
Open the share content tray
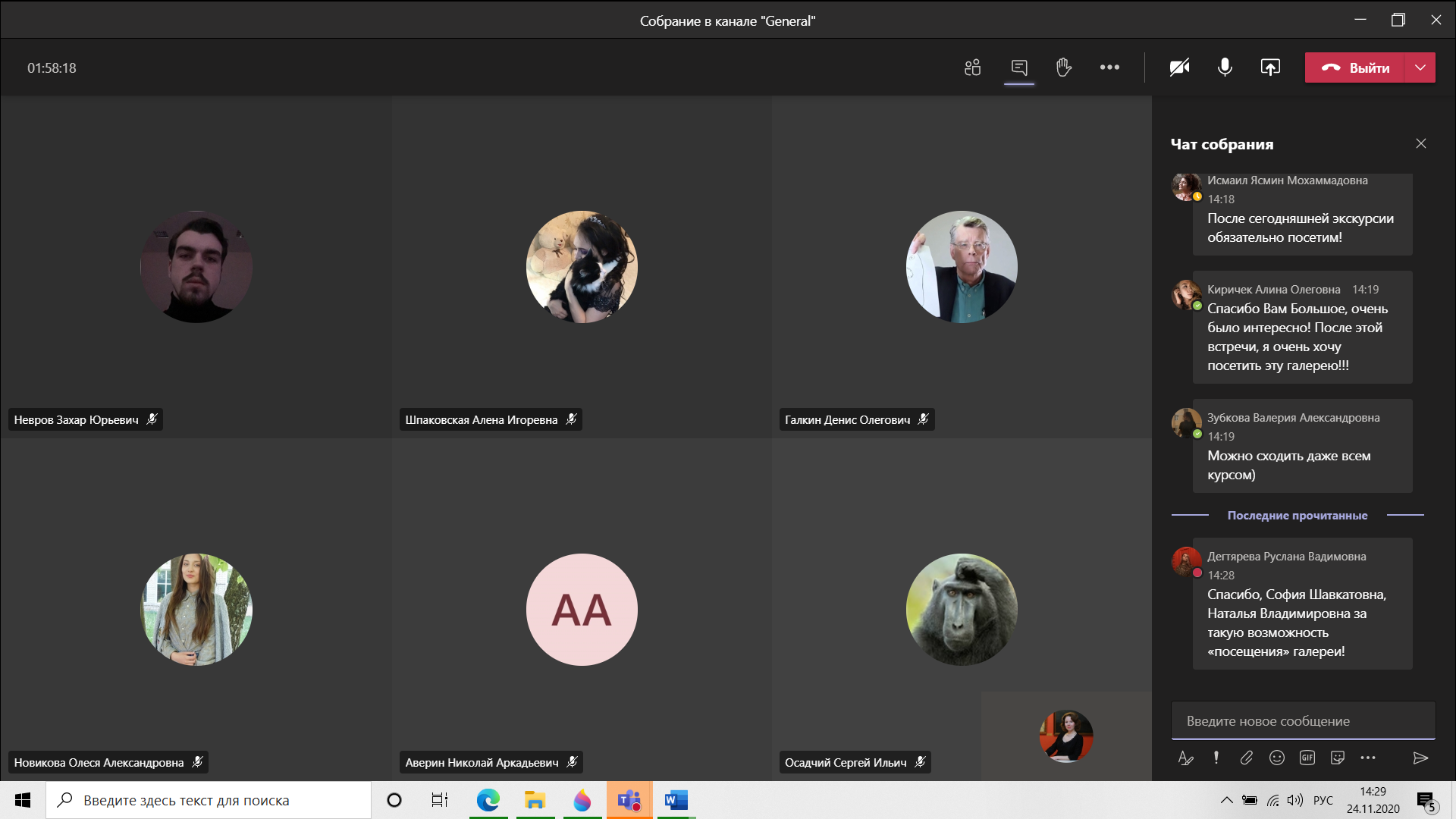(1270, 67)
